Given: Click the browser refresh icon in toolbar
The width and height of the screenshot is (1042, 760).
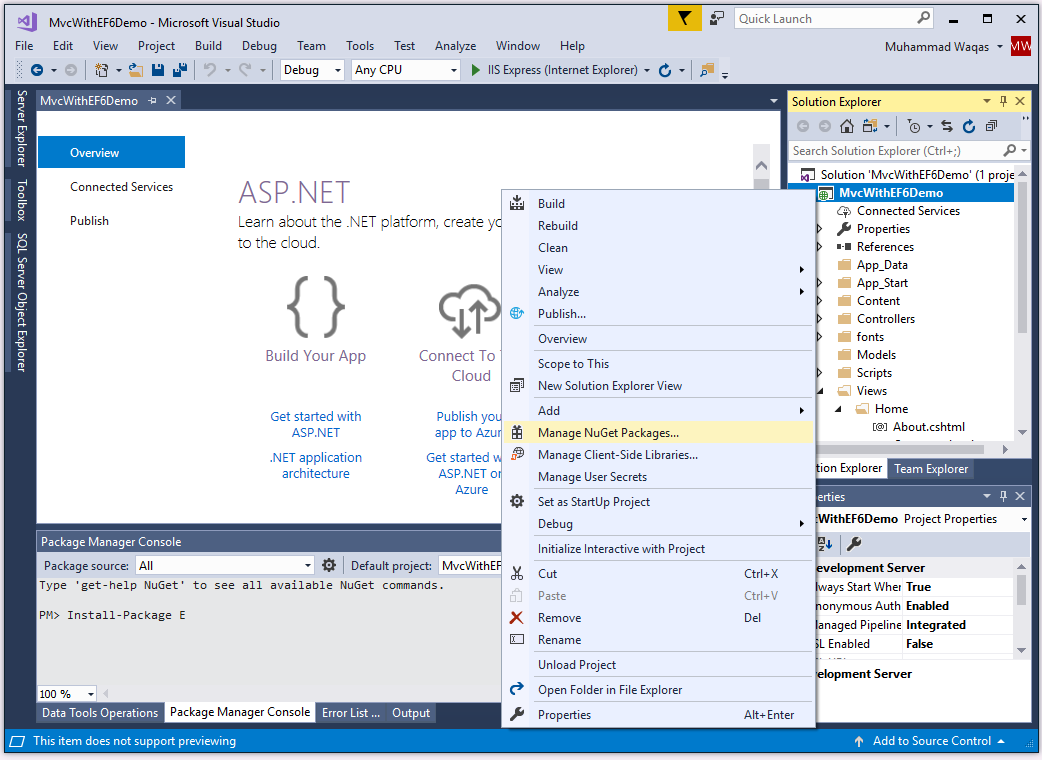Looking at the screenshot, I should (665, 70).
